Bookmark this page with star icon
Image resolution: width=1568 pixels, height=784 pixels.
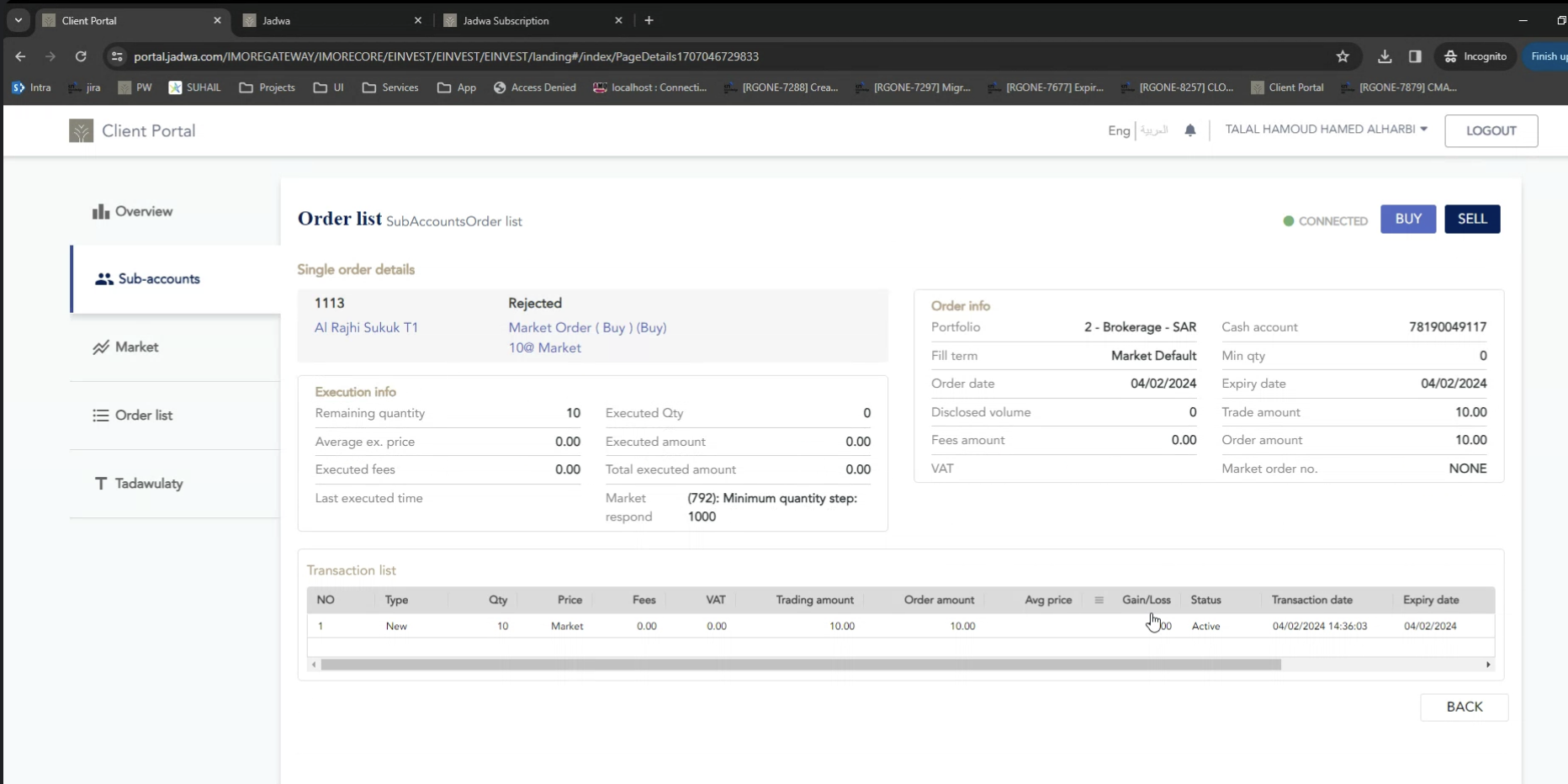[x=1342, y=56]
